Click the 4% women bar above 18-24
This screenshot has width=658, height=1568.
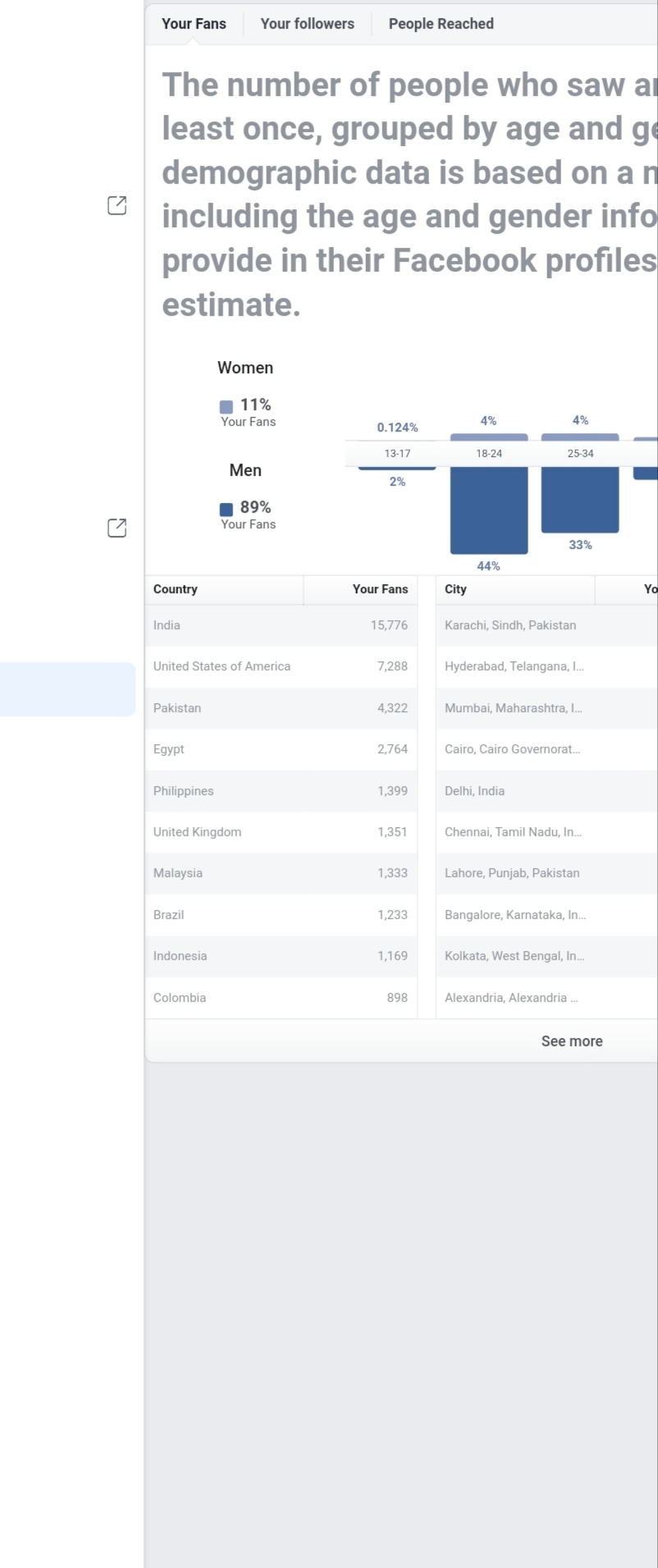(x=488, y=437)
